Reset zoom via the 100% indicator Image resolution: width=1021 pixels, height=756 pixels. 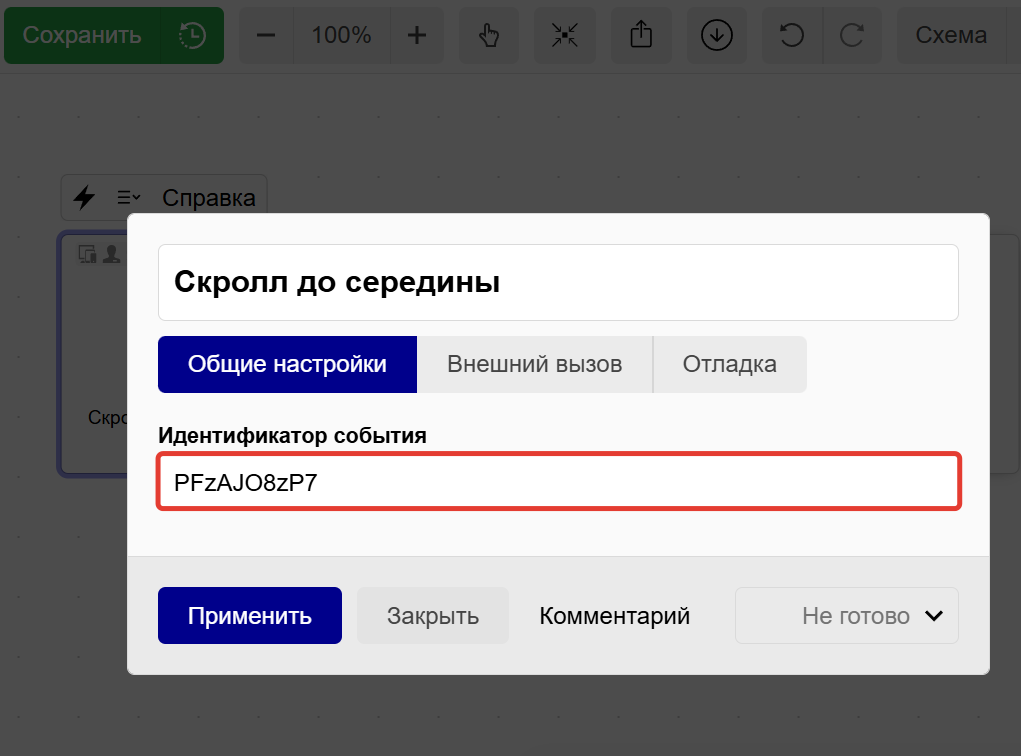[x=341, y=36]
